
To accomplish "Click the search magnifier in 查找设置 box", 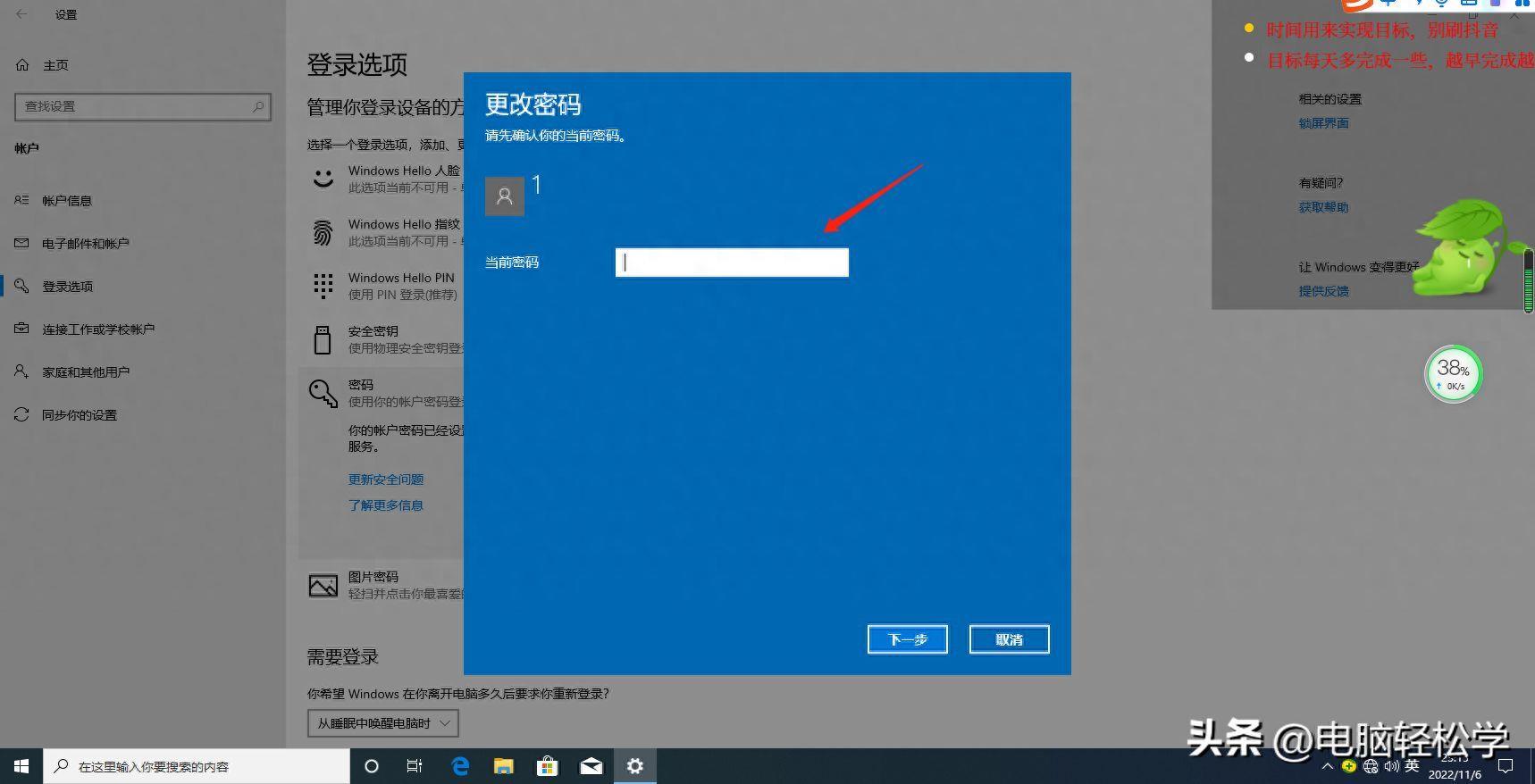I will [258, 106].
